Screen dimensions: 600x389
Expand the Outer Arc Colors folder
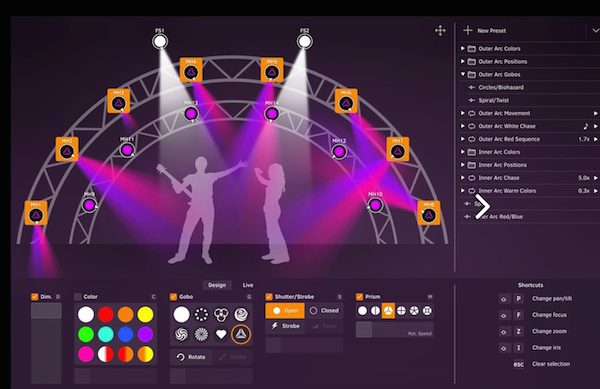pos(463,49)
